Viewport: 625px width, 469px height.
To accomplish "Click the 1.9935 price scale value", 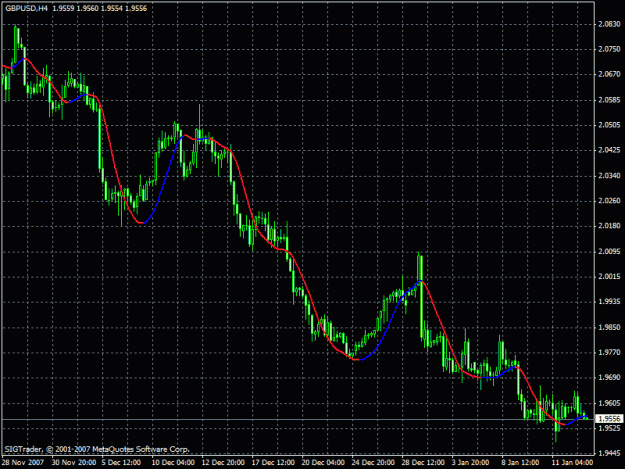I will pyautogui.click(x=609, y=302).
